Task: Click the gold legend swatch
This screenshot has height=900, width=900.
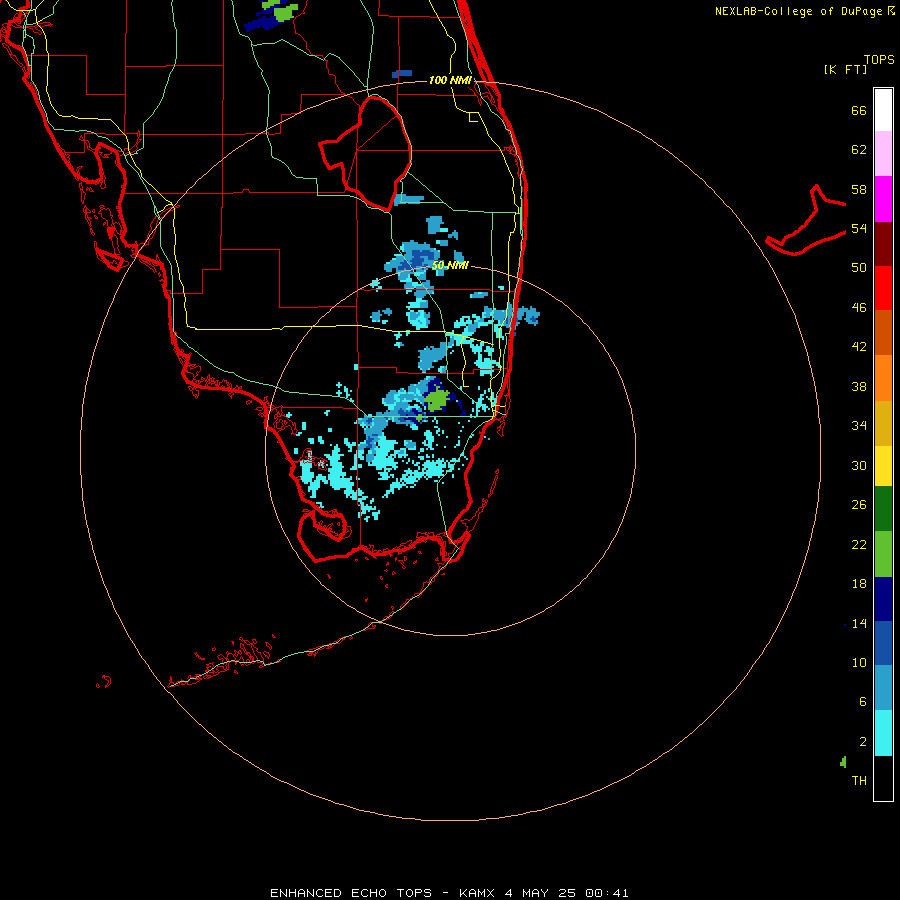Action: point(883,423)
